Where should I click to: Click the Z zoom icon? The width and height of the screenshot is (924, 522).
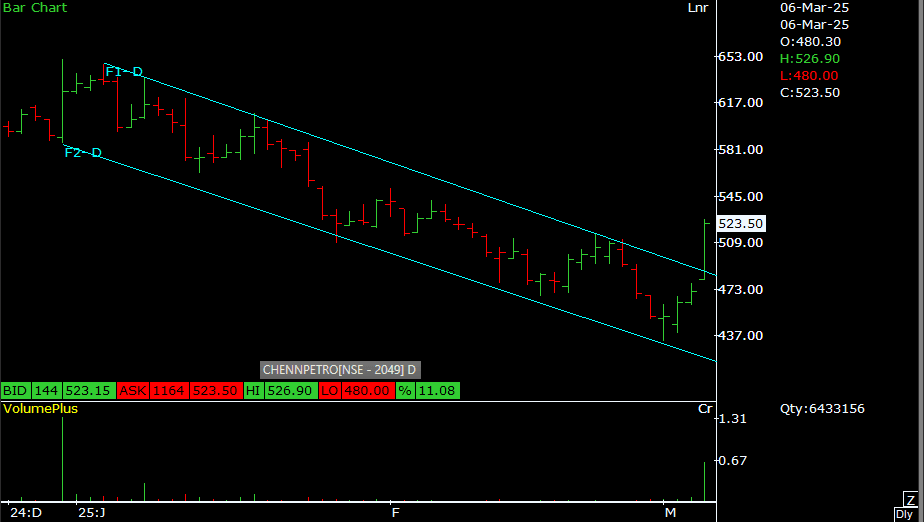pyautogui.click(x=910, y=498)
